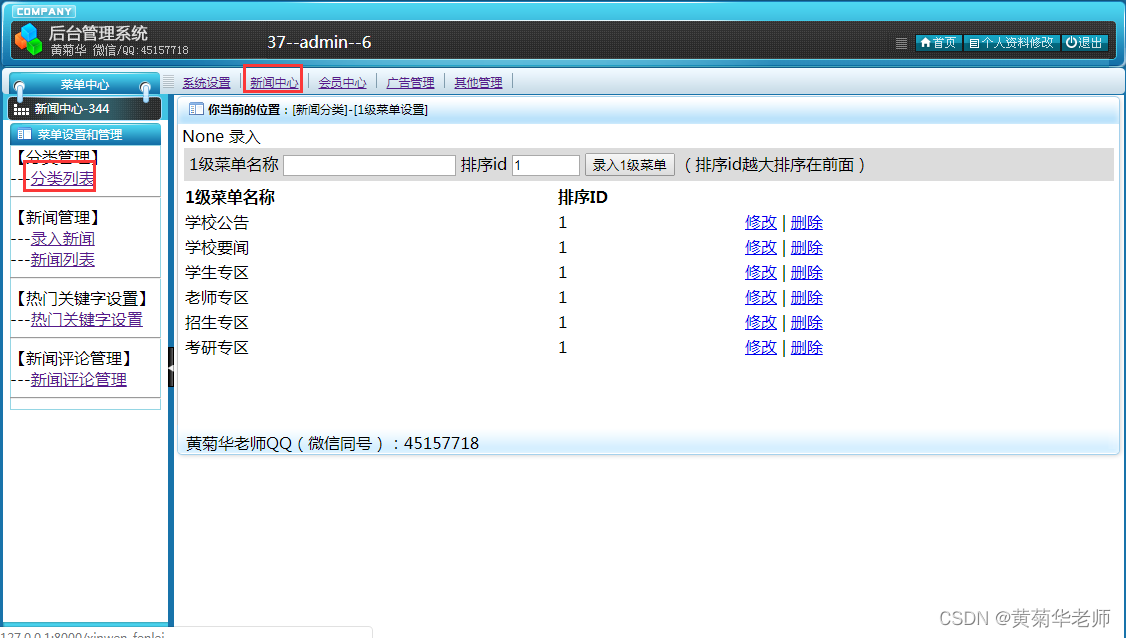Image resolution: width=1126 pixels, height=638 pixels.
Task: Click the grid icon beside 新闻中心-344
Action: point(23,107)
